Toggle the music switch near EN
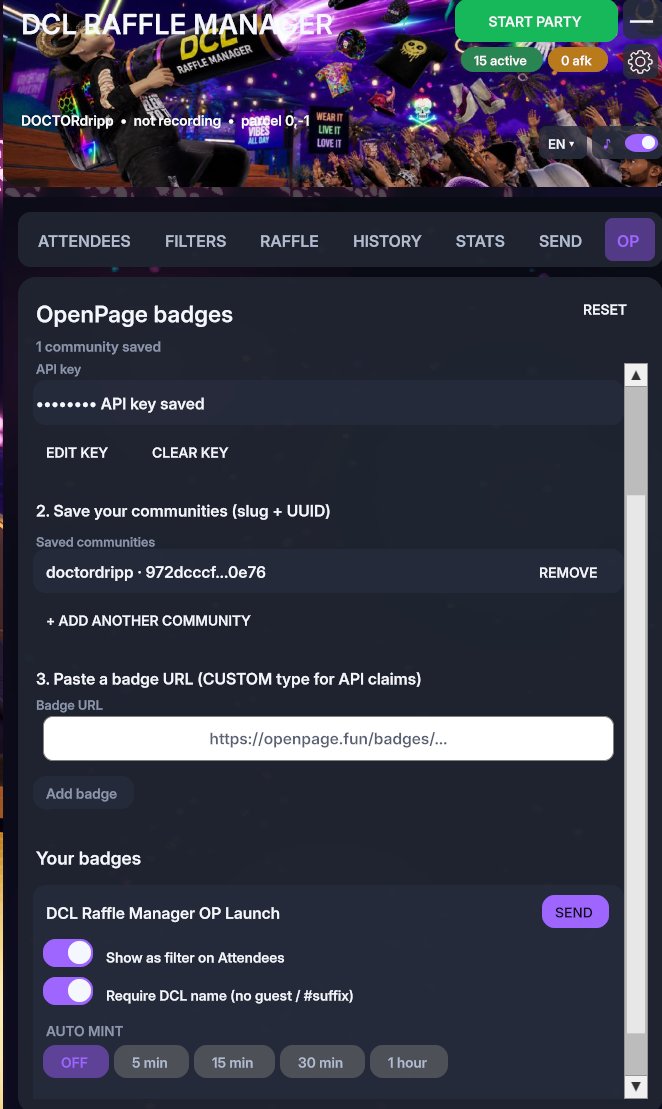 click(x=641, y=144)
